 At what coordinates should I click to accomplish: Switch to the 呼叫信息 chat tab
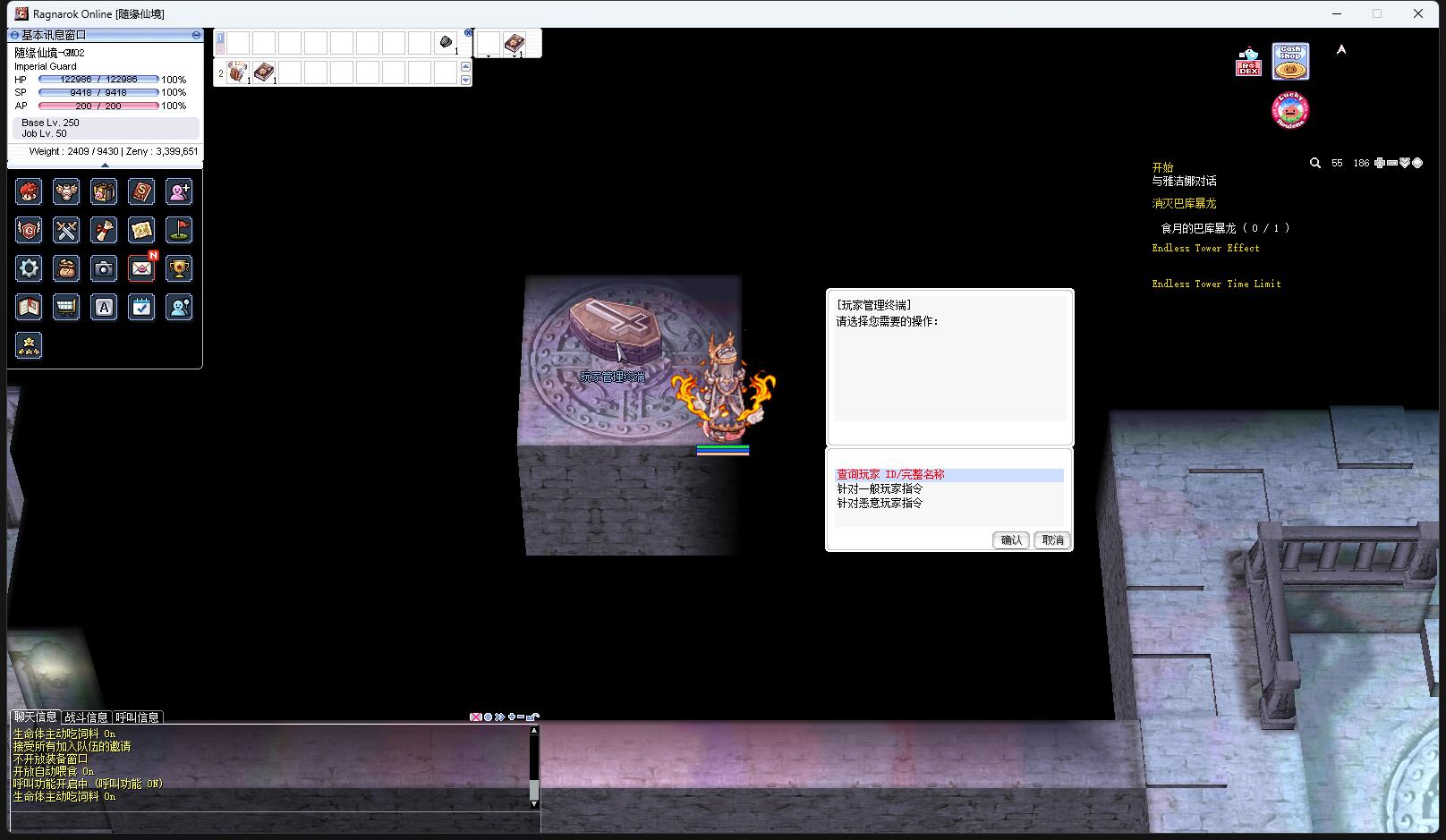pyautogui.click(x=138, y=717)
